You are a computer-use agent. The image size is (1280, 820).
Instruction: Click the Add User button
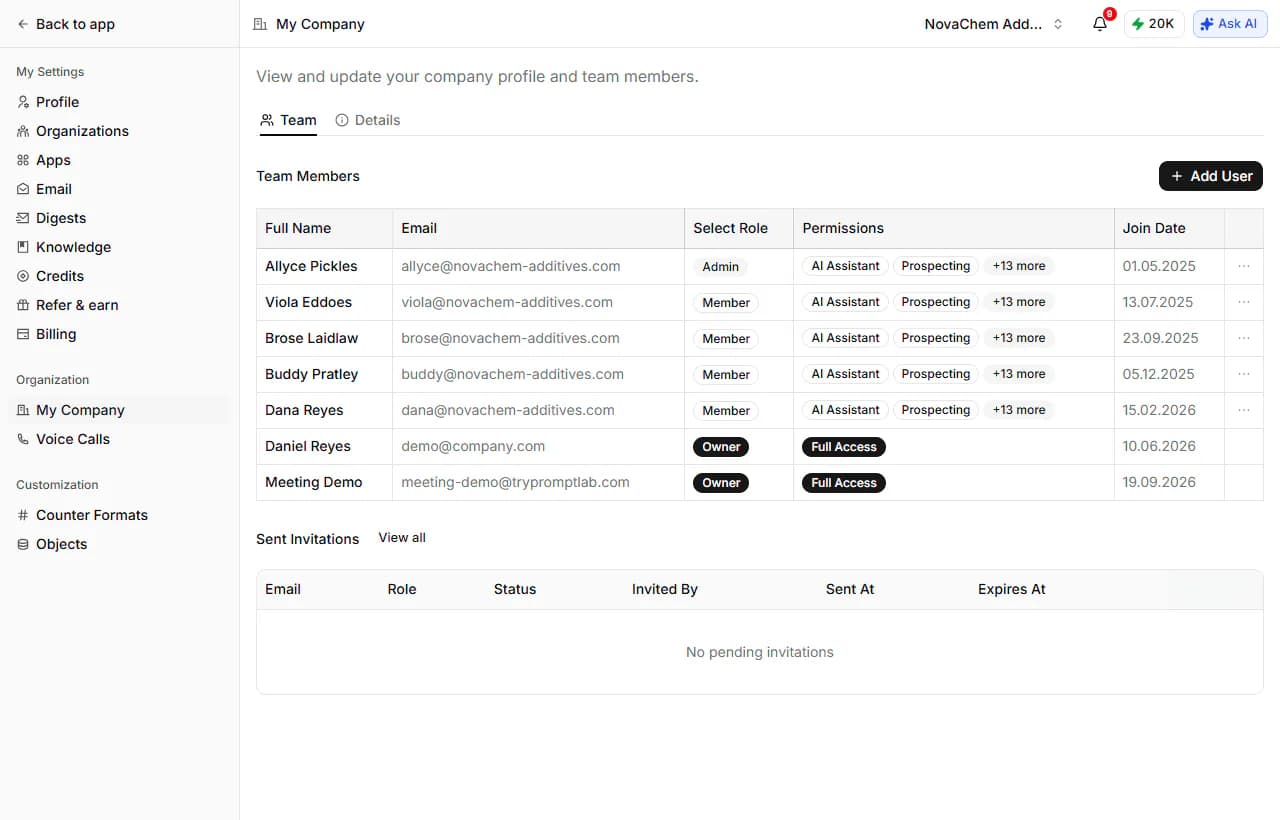tap(1211, 176)
